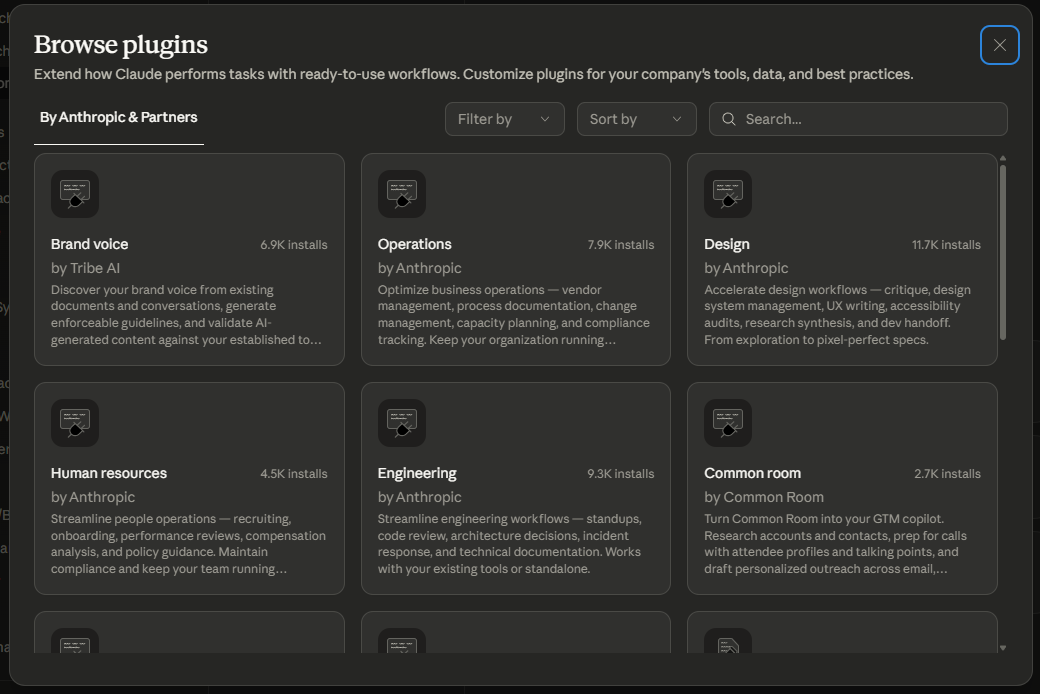Image resolution: width=1040 pixels, height=694 pixels.
Task: Click the Brand voice description text
Action: [186, 314]
